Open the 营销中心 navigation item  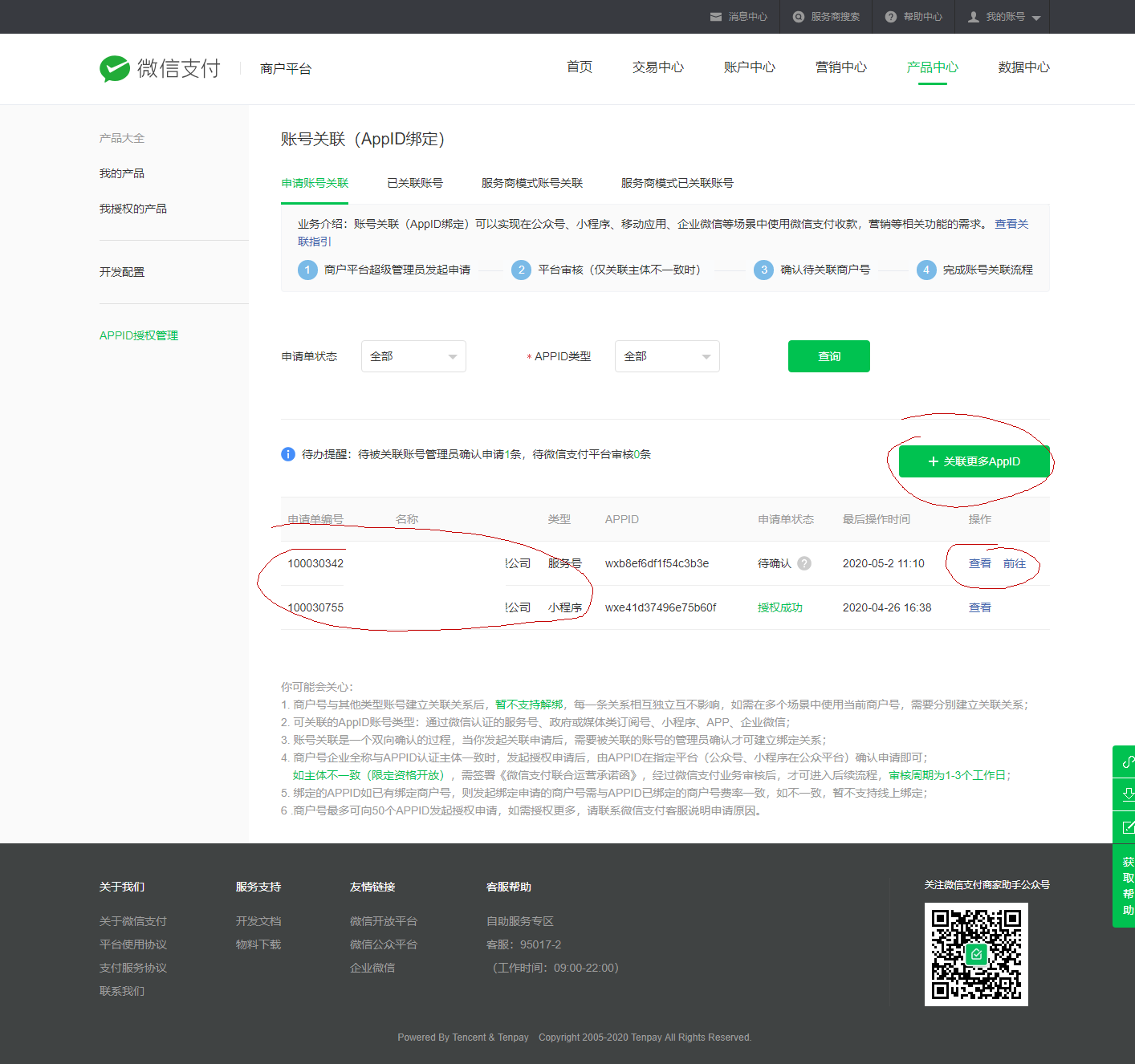[841, 67]
